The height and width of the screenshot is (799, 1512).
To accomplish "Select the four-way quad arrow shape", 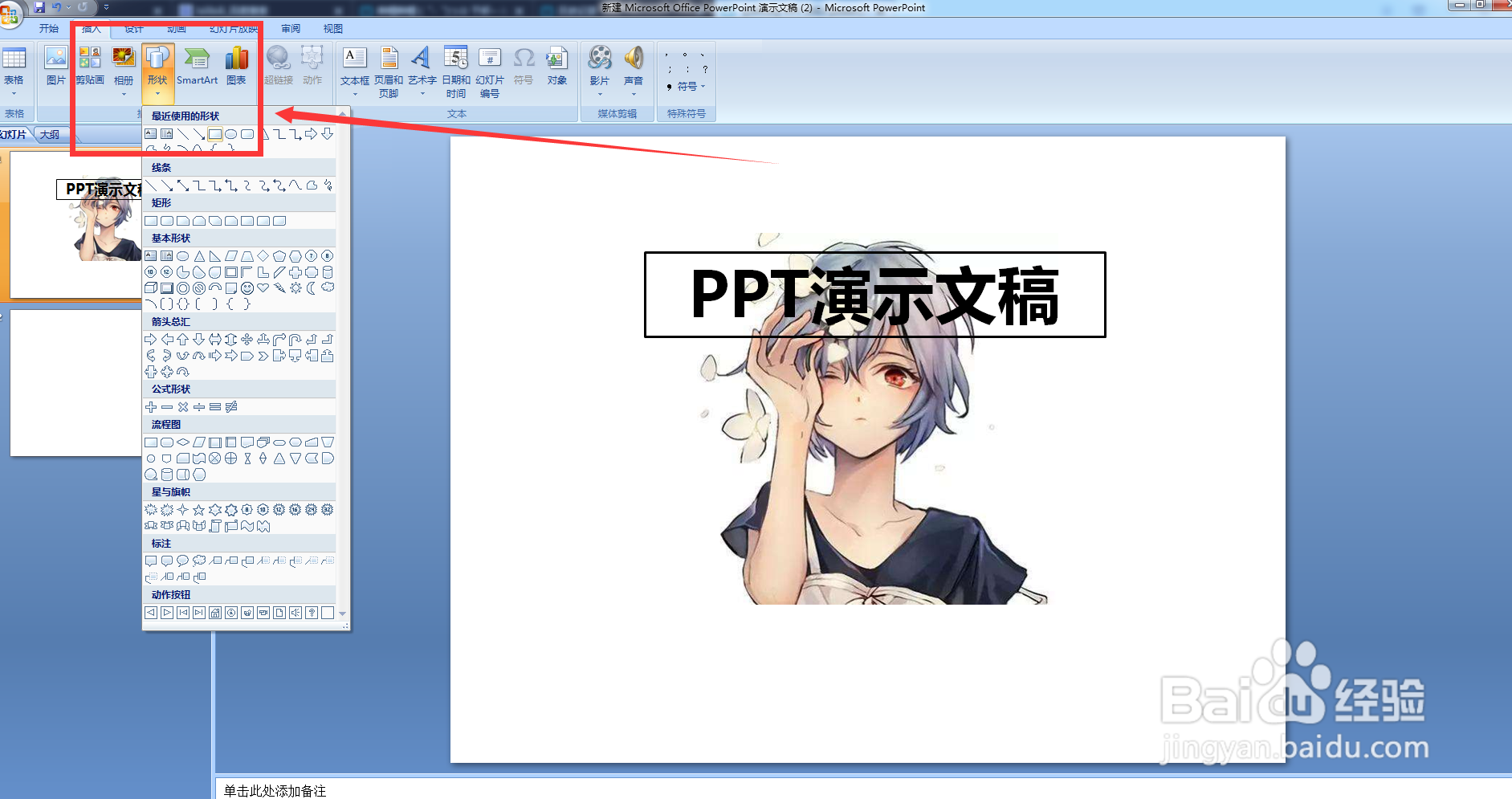I will tap(247, 340).
